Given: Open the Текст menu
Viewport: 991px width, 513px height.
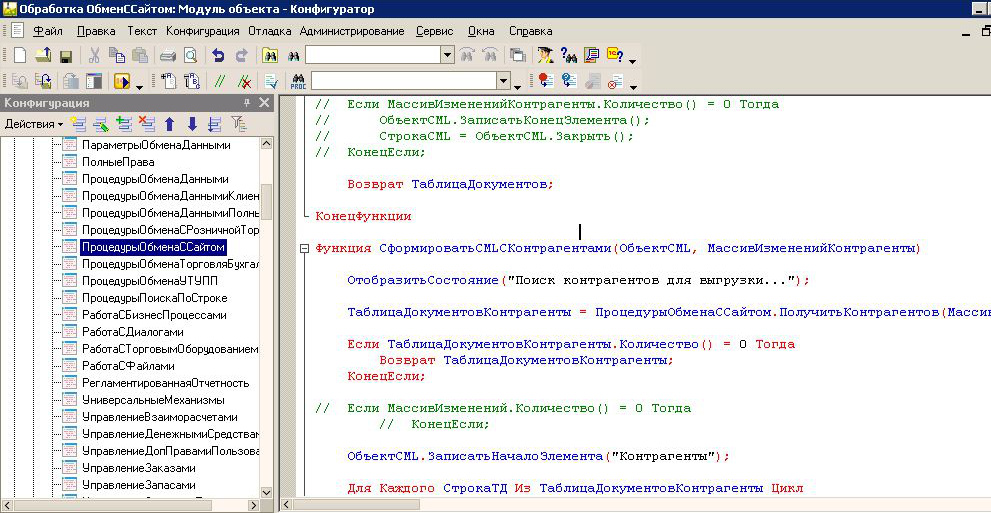Looking at the screenshot, I should tap(142, 31).
